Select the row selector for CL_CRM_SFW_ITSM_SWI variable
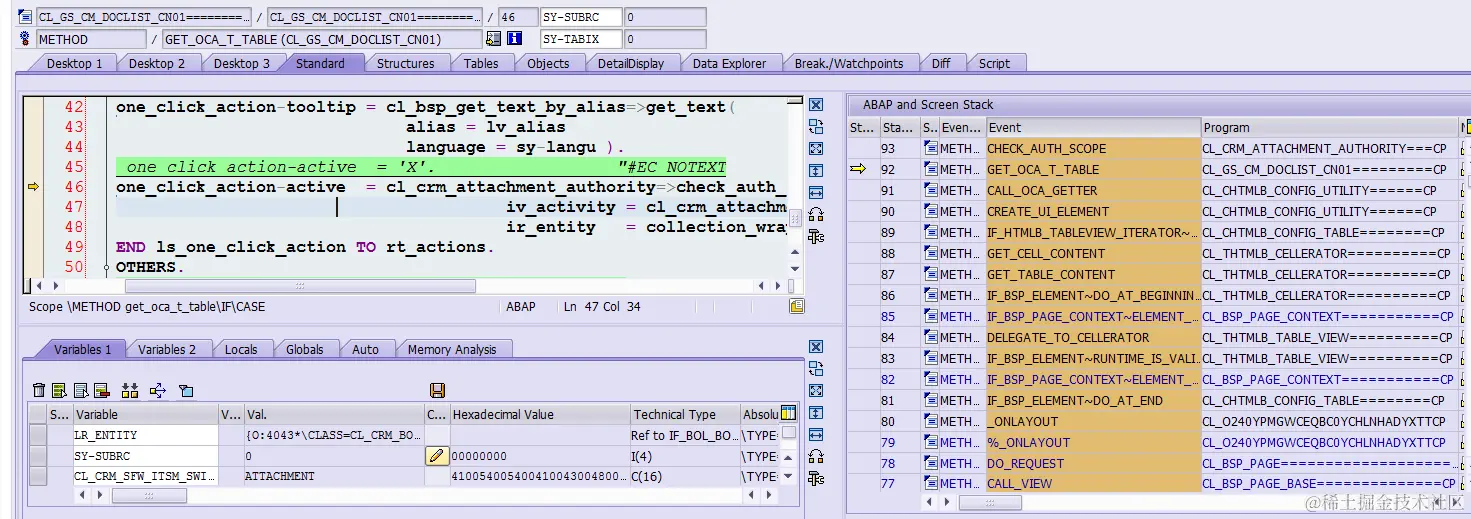The width and height of the screenshot is (1471, 519). [38, 476]
